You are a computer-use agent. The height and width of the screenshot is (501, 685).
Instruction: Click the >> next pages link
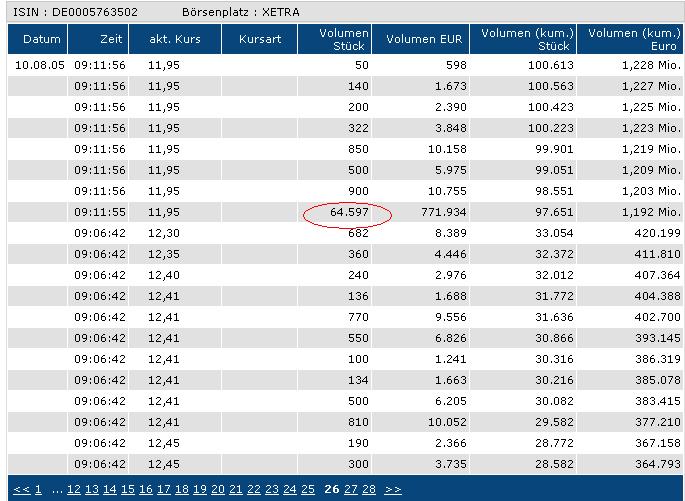[393, 489]
